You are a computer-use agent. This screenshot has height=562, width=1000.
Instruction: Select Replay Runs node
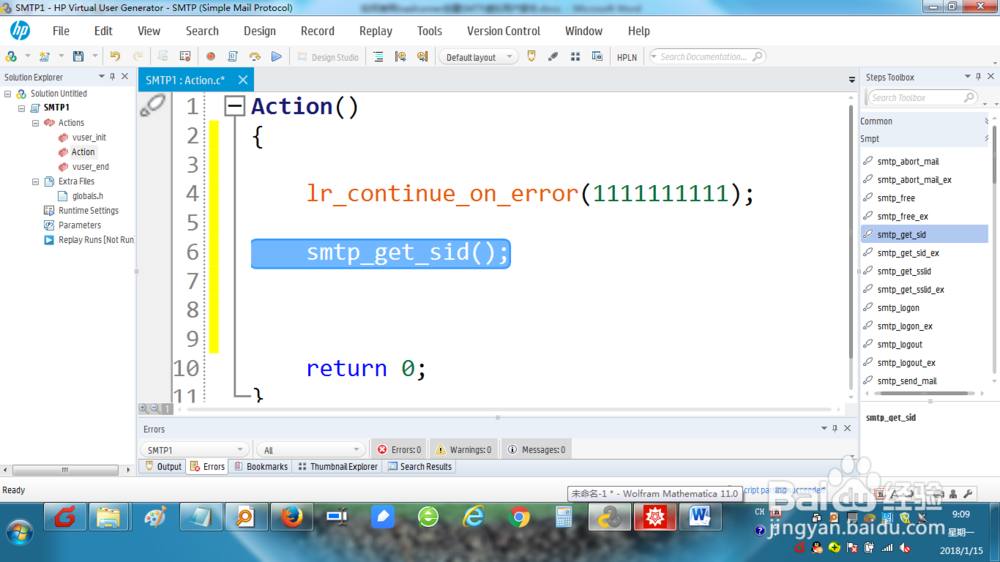[x=96, y=240]
